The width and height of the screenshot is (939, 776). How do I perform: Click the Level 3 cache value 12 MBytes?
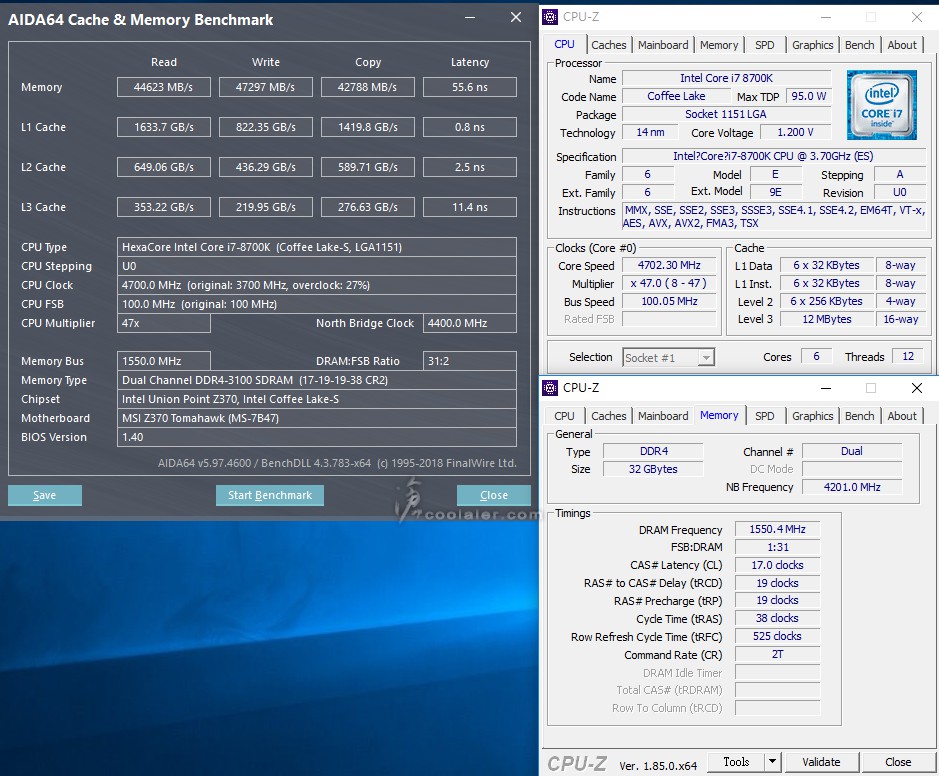(826, 319)
